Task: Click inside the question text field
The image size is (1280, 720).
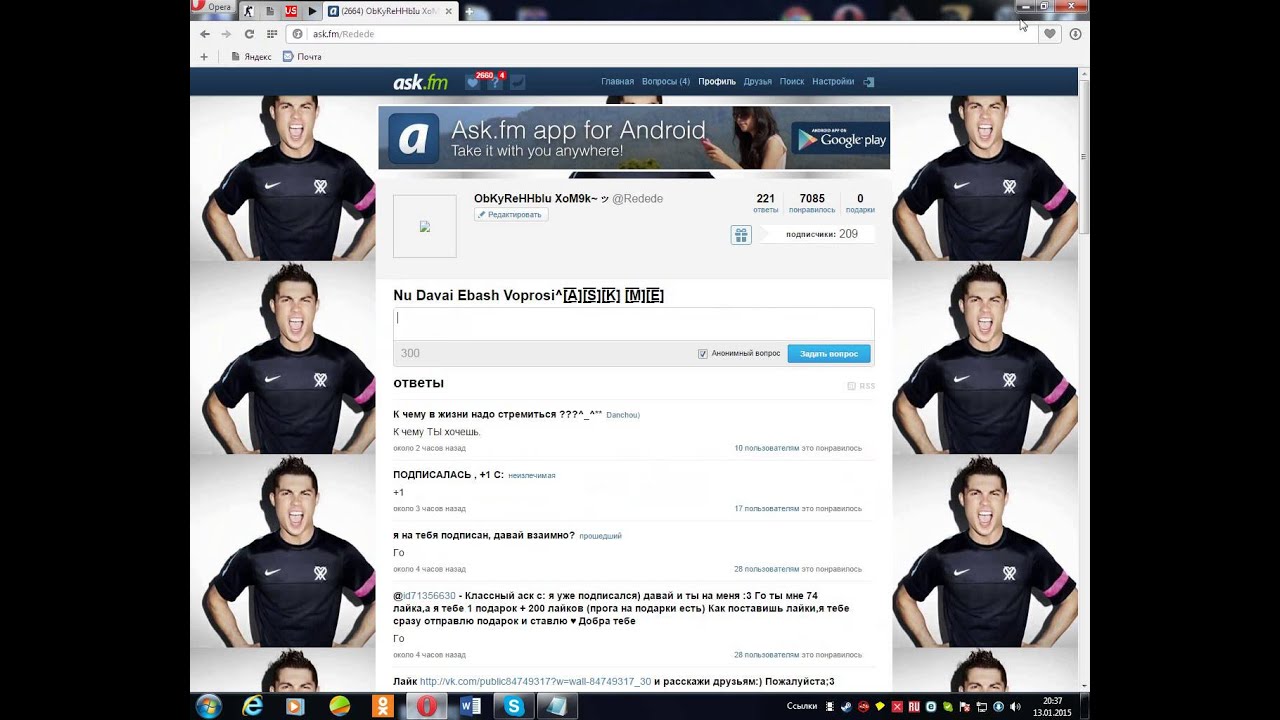Action: [x=633, y=324]
